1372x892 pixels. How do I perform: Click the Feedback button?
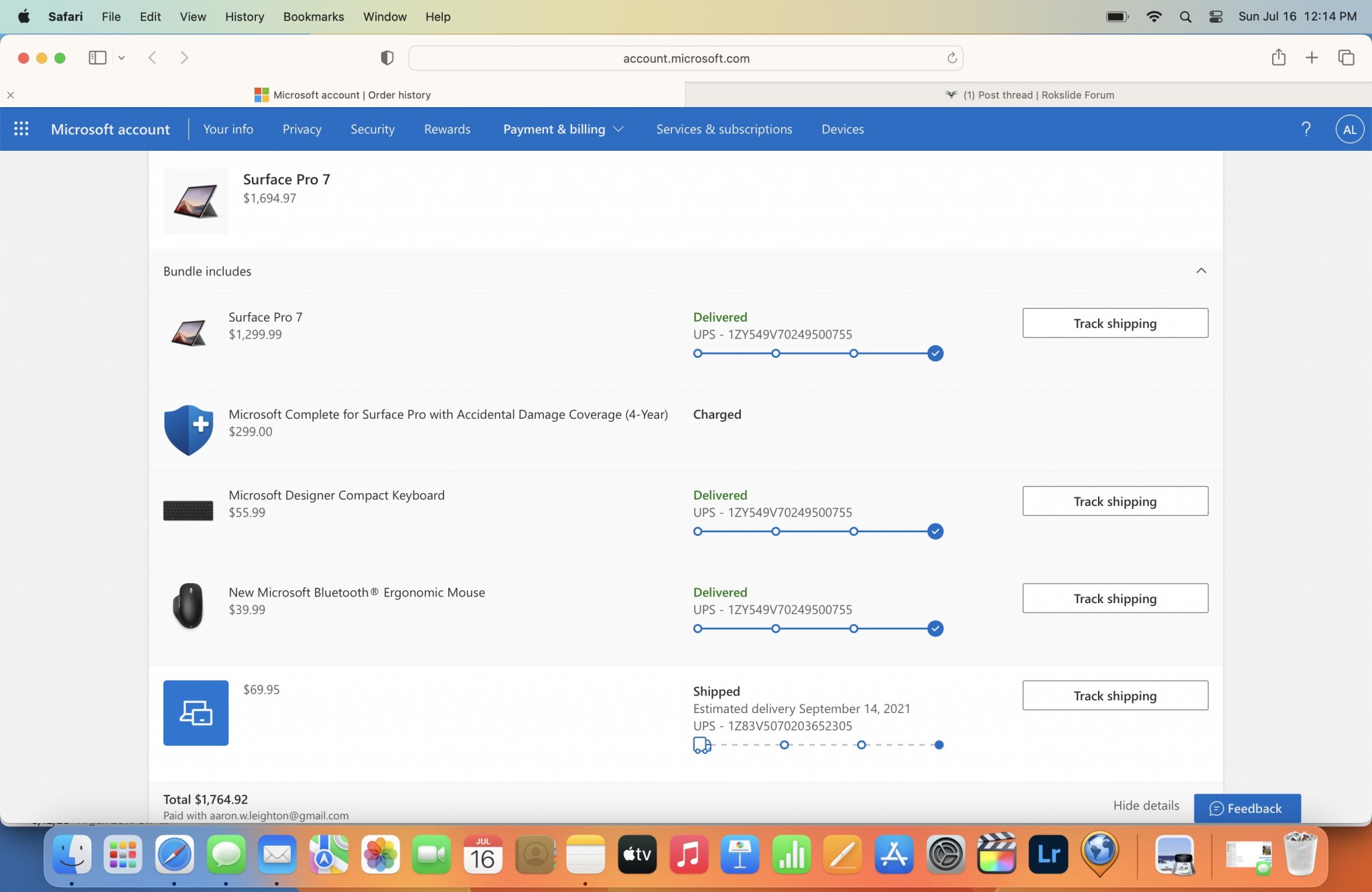pos(1247,808)
